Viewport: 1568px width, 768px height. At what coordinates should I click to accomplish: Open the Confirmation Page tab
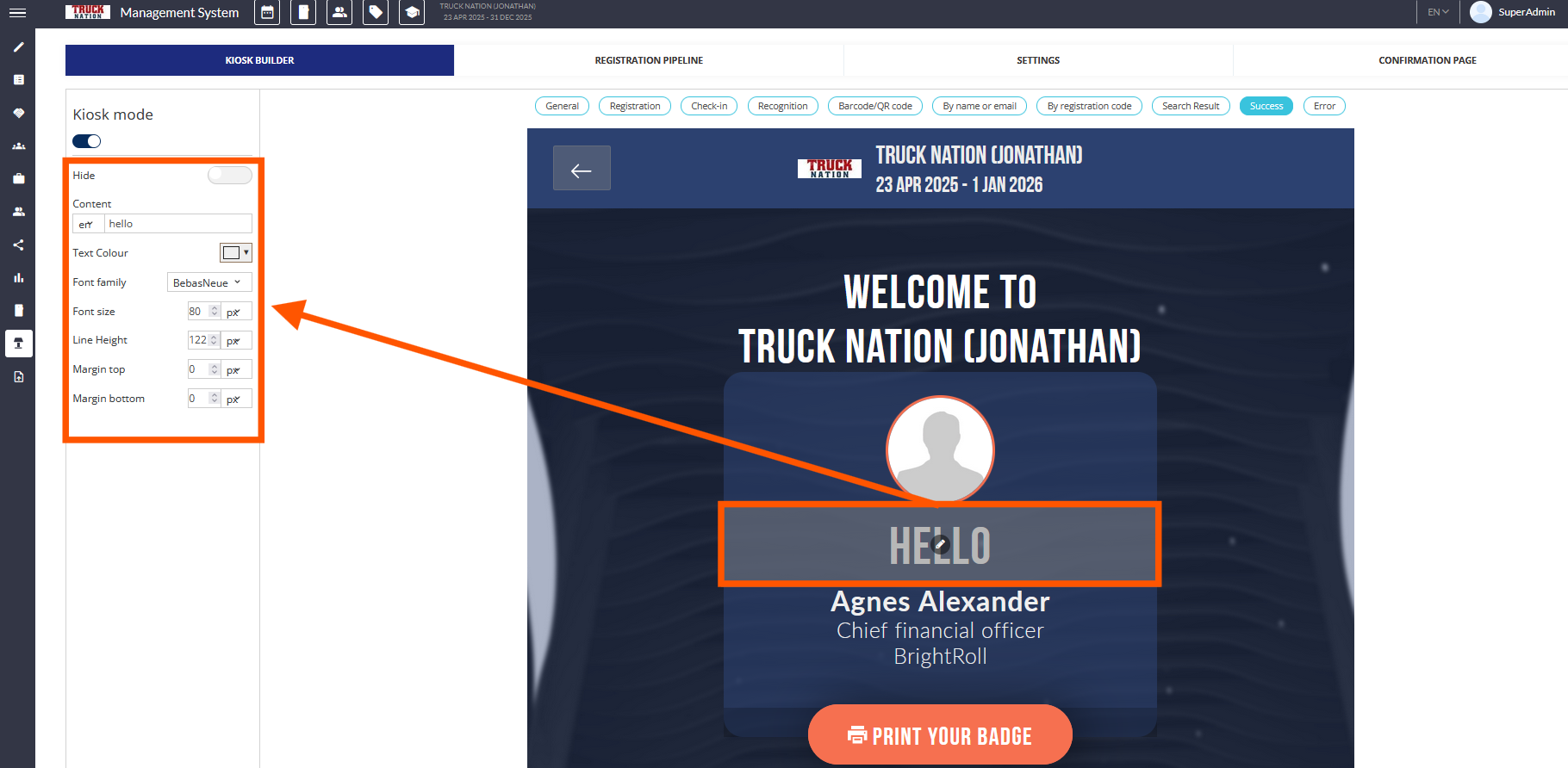pos(1427,60)
